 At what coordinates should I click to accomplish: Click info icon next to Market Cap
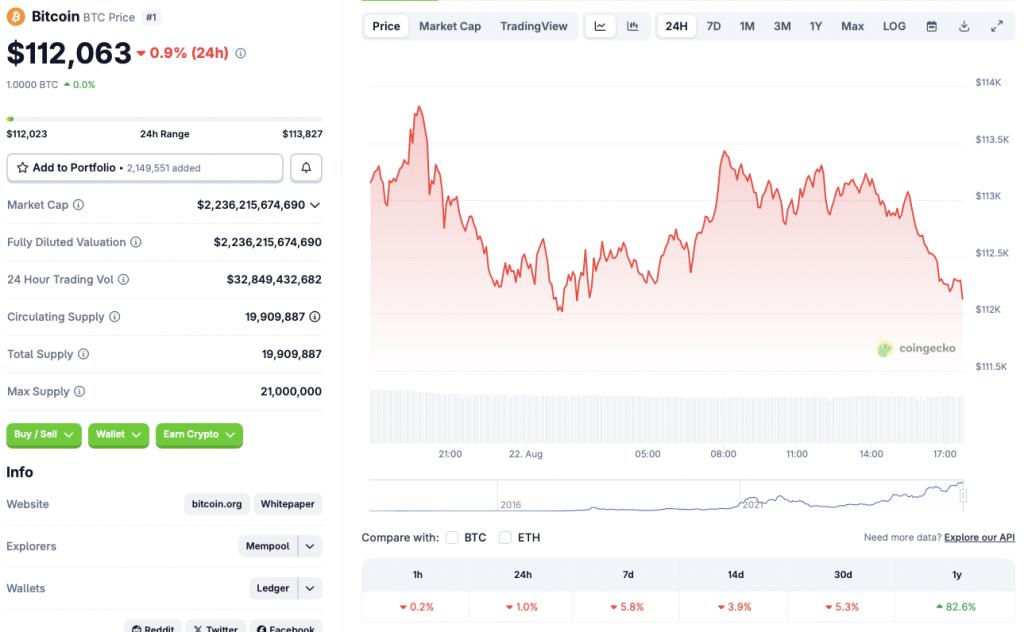click(79, 205)
